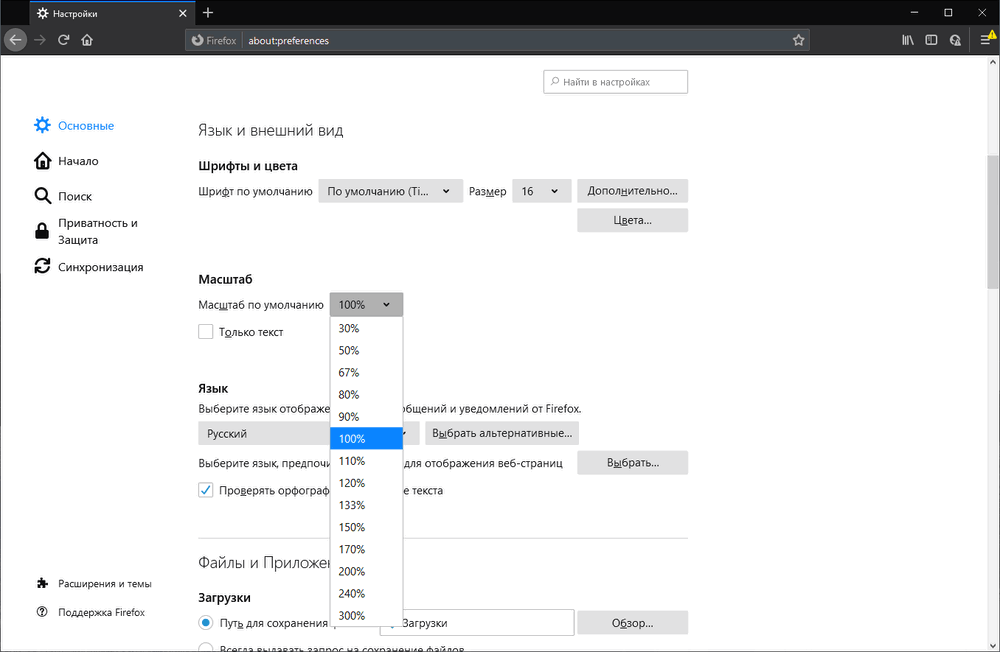
Task: Choose 150% from the zoom list
Action: click(352, 527)
